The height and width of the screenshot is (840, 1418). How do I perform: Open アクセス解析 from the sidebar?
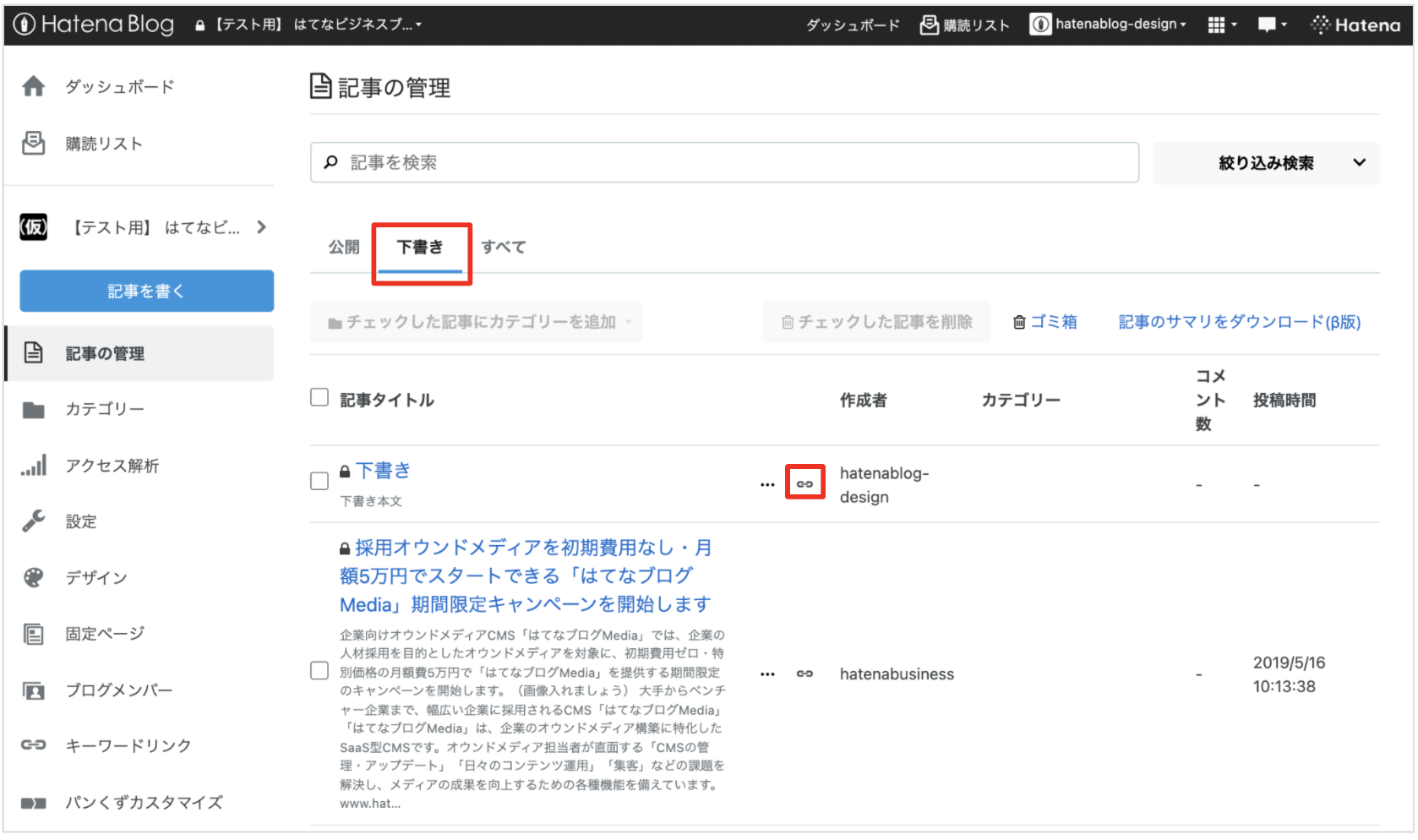tap(112, 466)
